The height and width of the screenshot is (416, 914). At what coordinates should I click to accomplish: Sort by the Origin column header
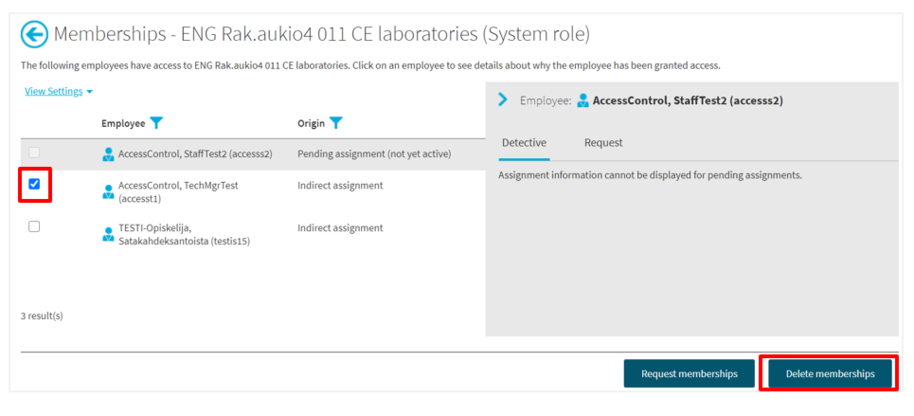coord(311,124)
